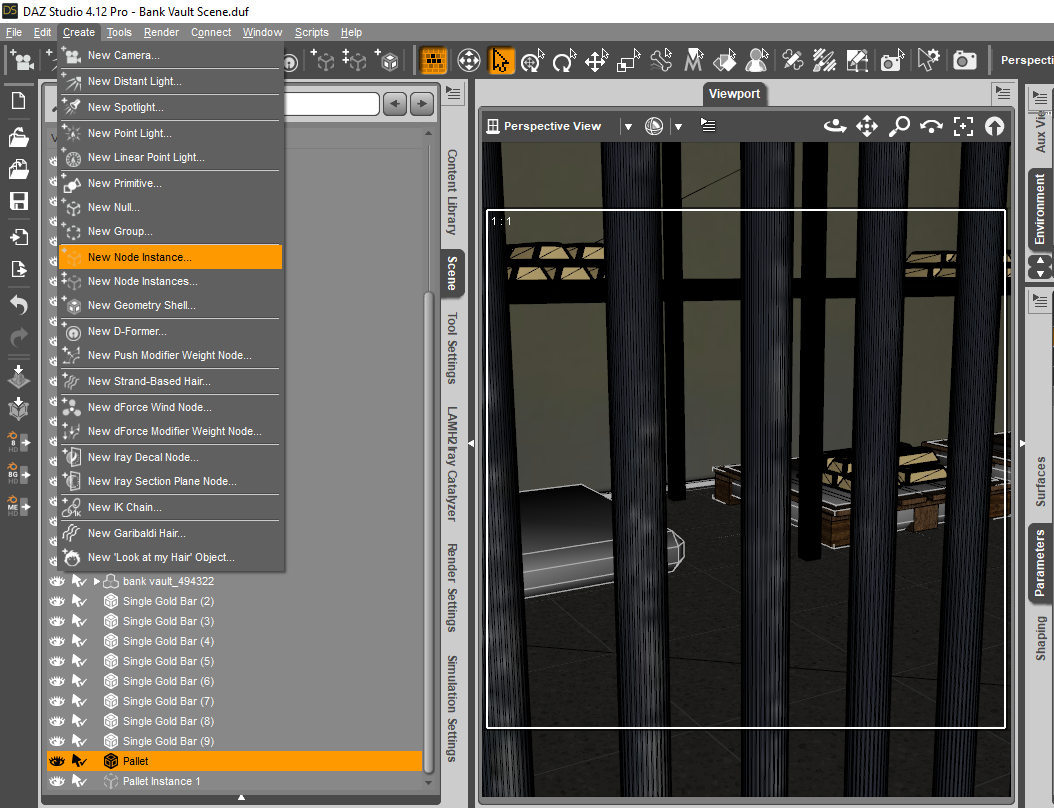Screen dimensions: 1054x808
Task: Click the Scene list vertical scrollbar
Action: pyautogui.click(x=428, y=531)
